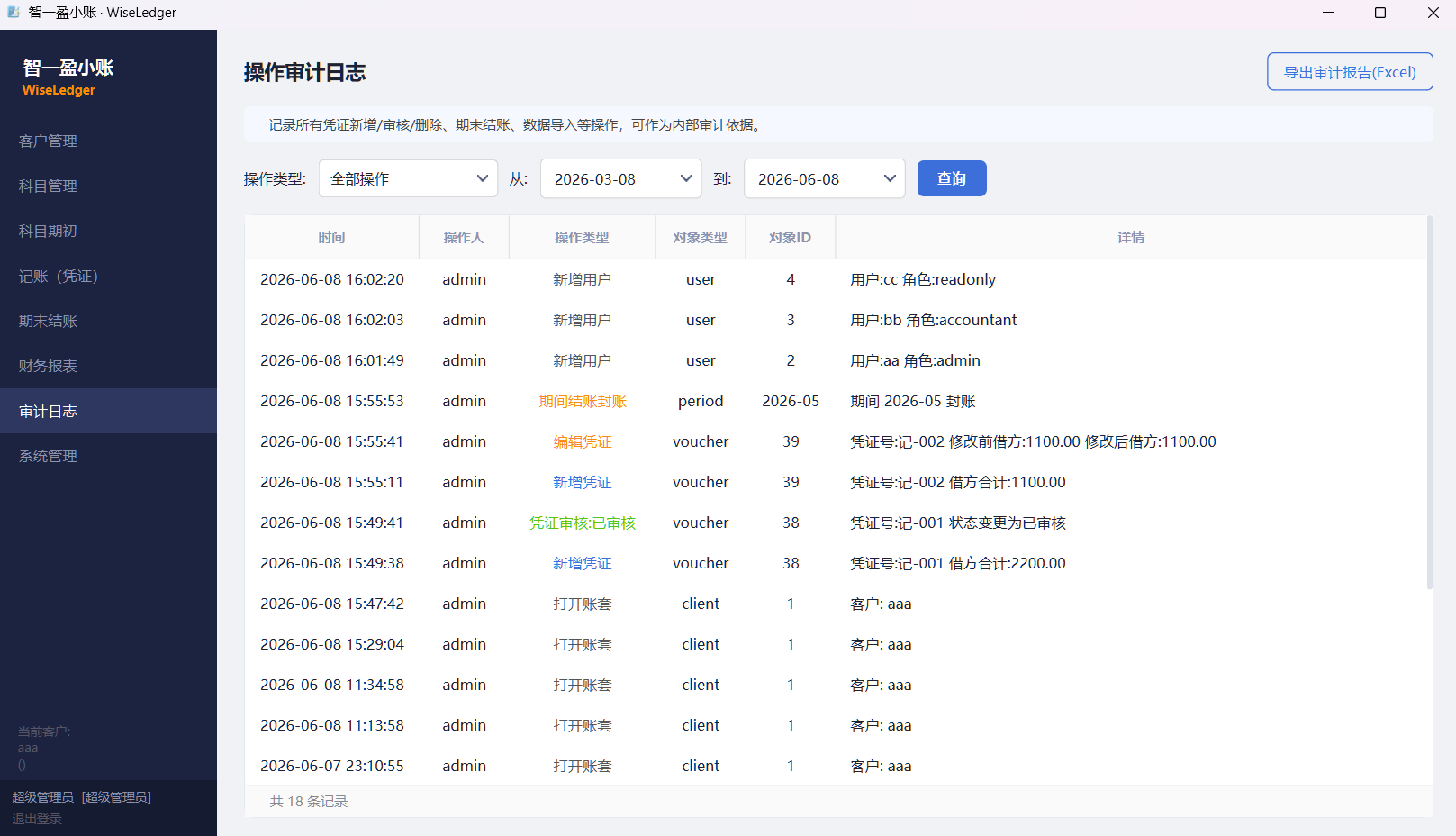Select the 期间结账封账 log row
This screenshot has width=1456, height=836.
click(x=836, y=401)
